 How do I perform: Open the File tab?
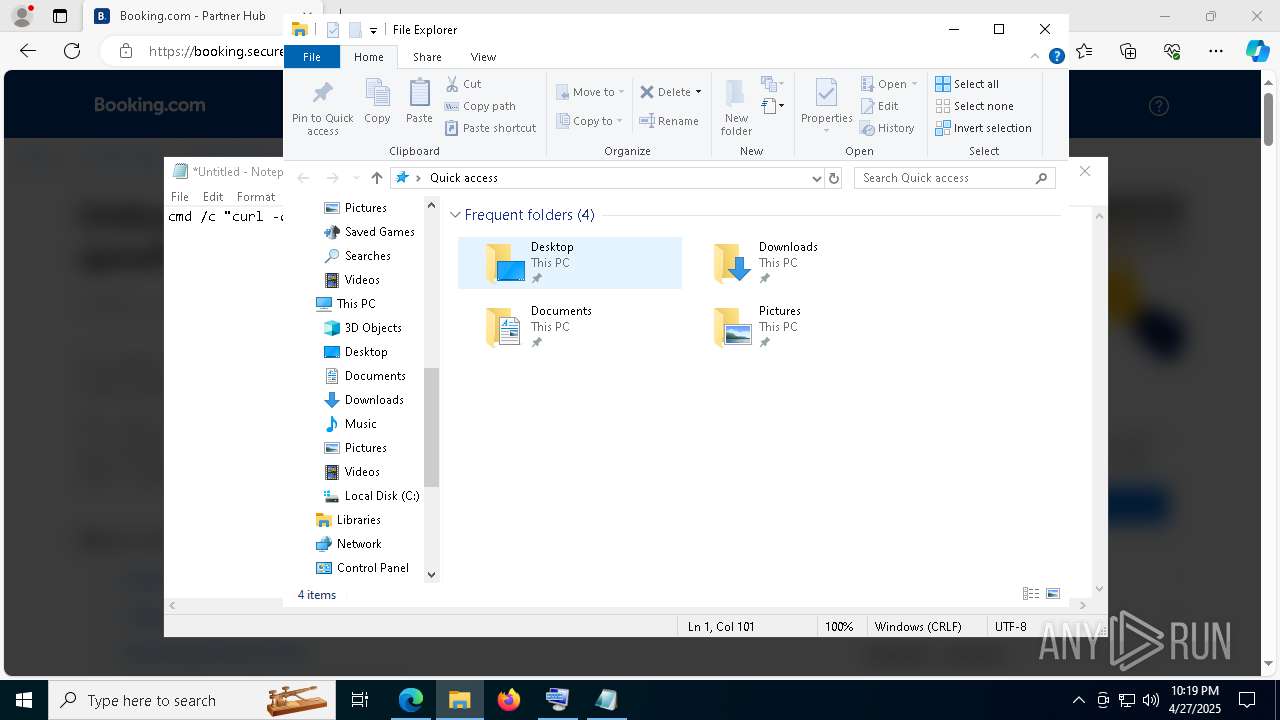click(x=312, y=57)
